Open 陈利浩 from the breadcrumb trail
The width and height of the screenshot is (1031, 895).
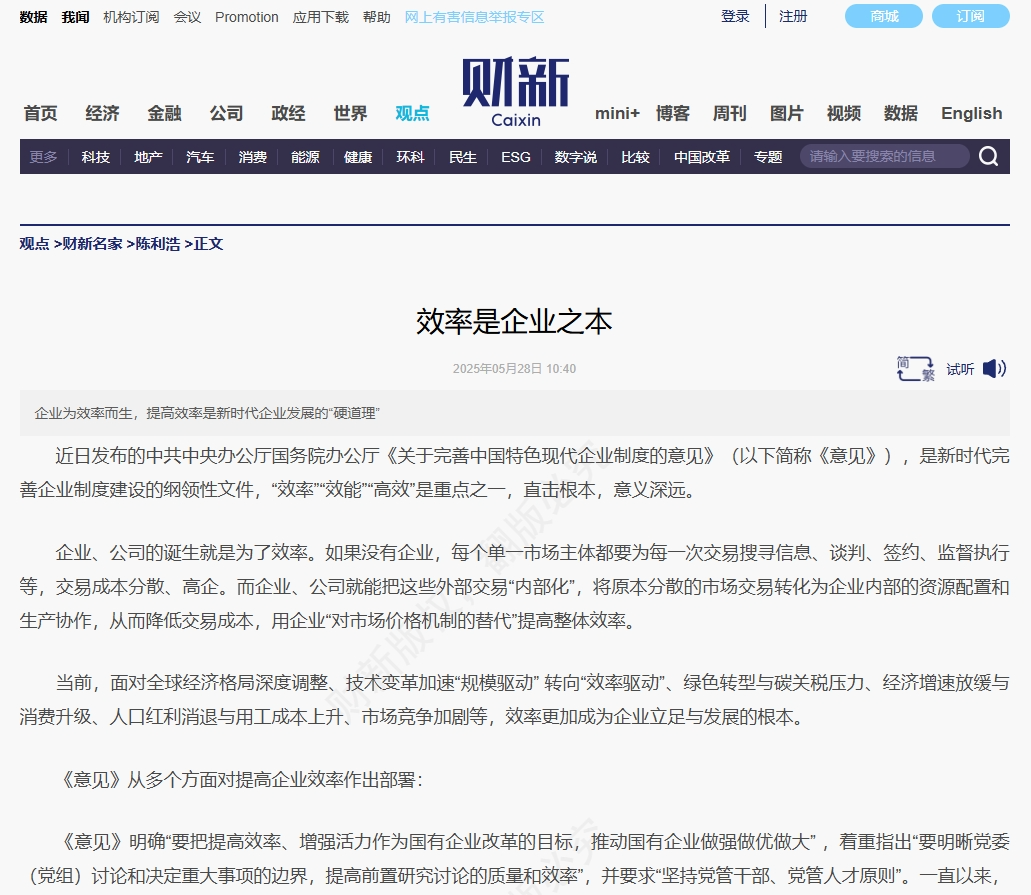click(x=157, y=243)
